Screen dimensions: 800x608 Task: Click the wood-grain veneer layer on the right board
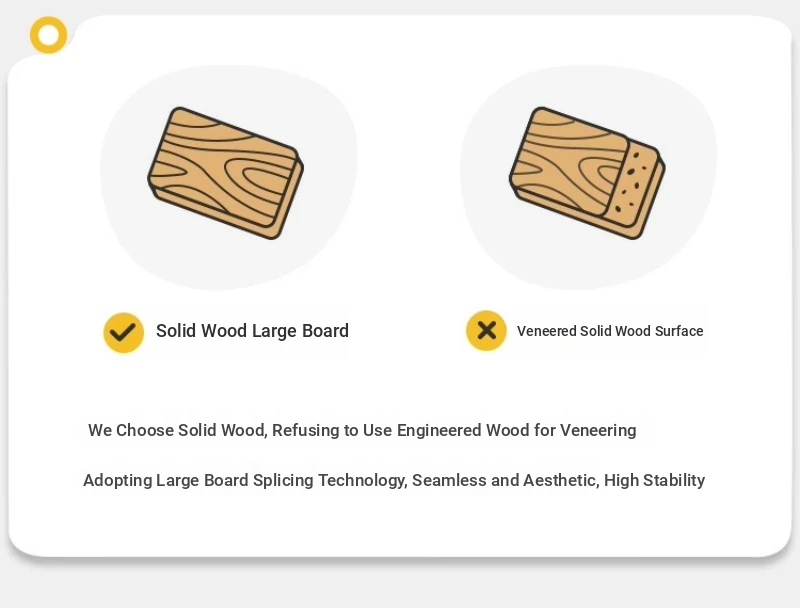click(x=566, y=163)
